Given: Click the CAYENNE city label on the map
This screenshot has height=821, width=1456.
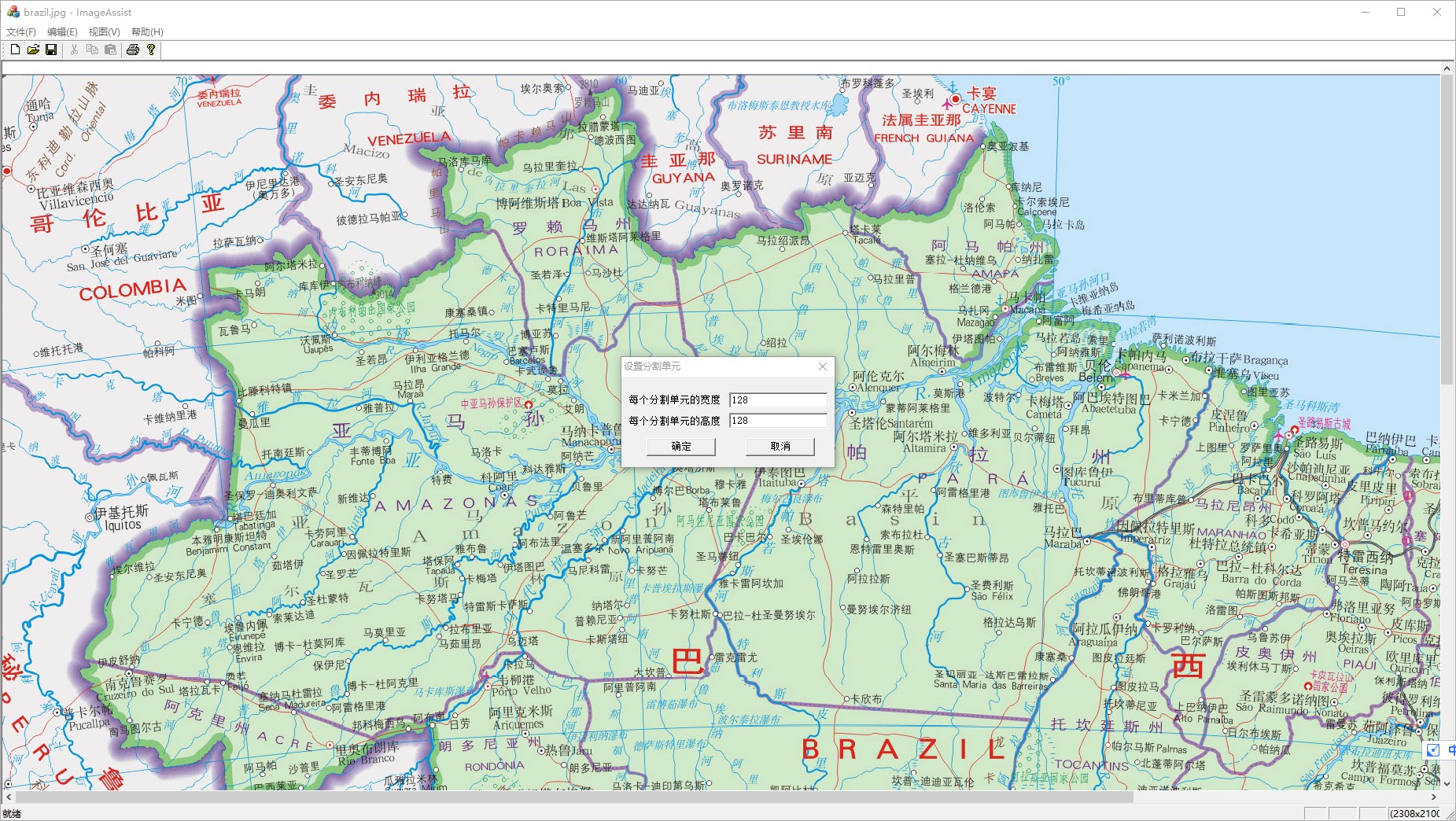Looking at the screenshot, I should click(x=990, y=109).
